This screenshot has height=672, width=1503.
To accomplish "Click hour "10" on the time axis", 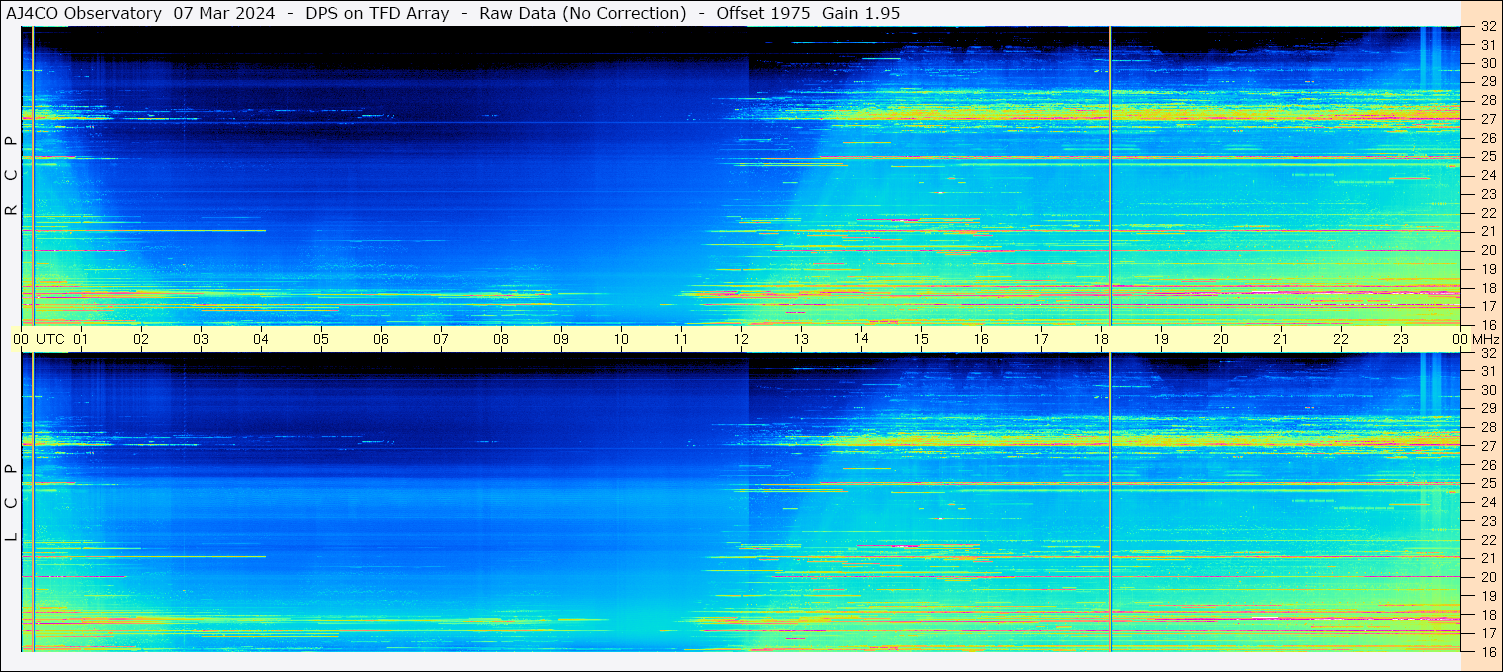I will (621, 339).
